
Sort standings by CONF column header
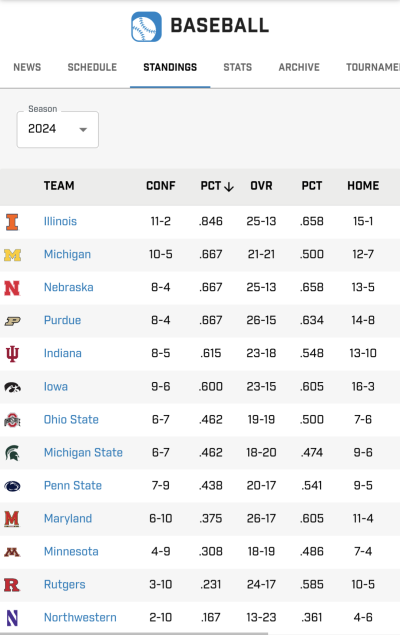click(x=161, y=186)
